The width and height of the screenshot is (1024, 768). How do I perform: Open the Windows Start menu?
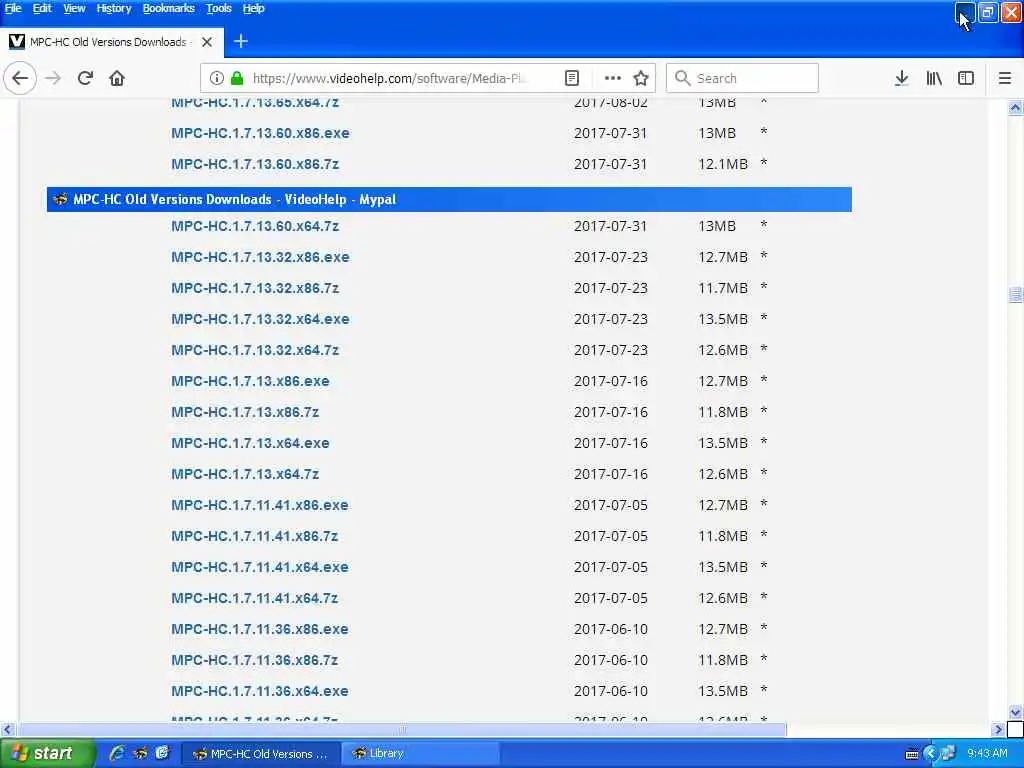46,753
